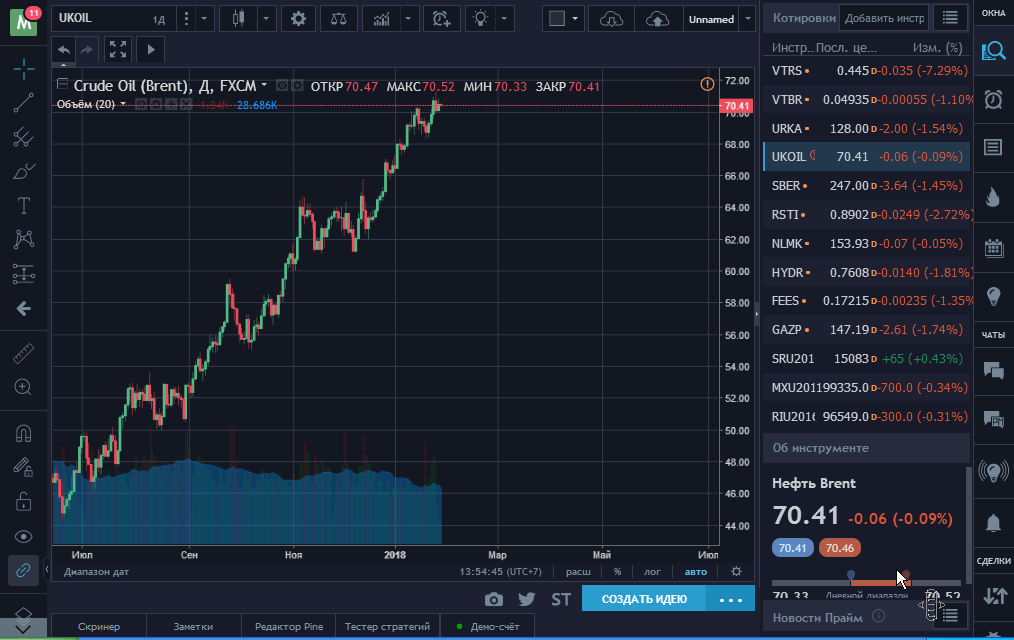Select the left arrow icons tool
1014x640 pixels.
pos(24,308)
